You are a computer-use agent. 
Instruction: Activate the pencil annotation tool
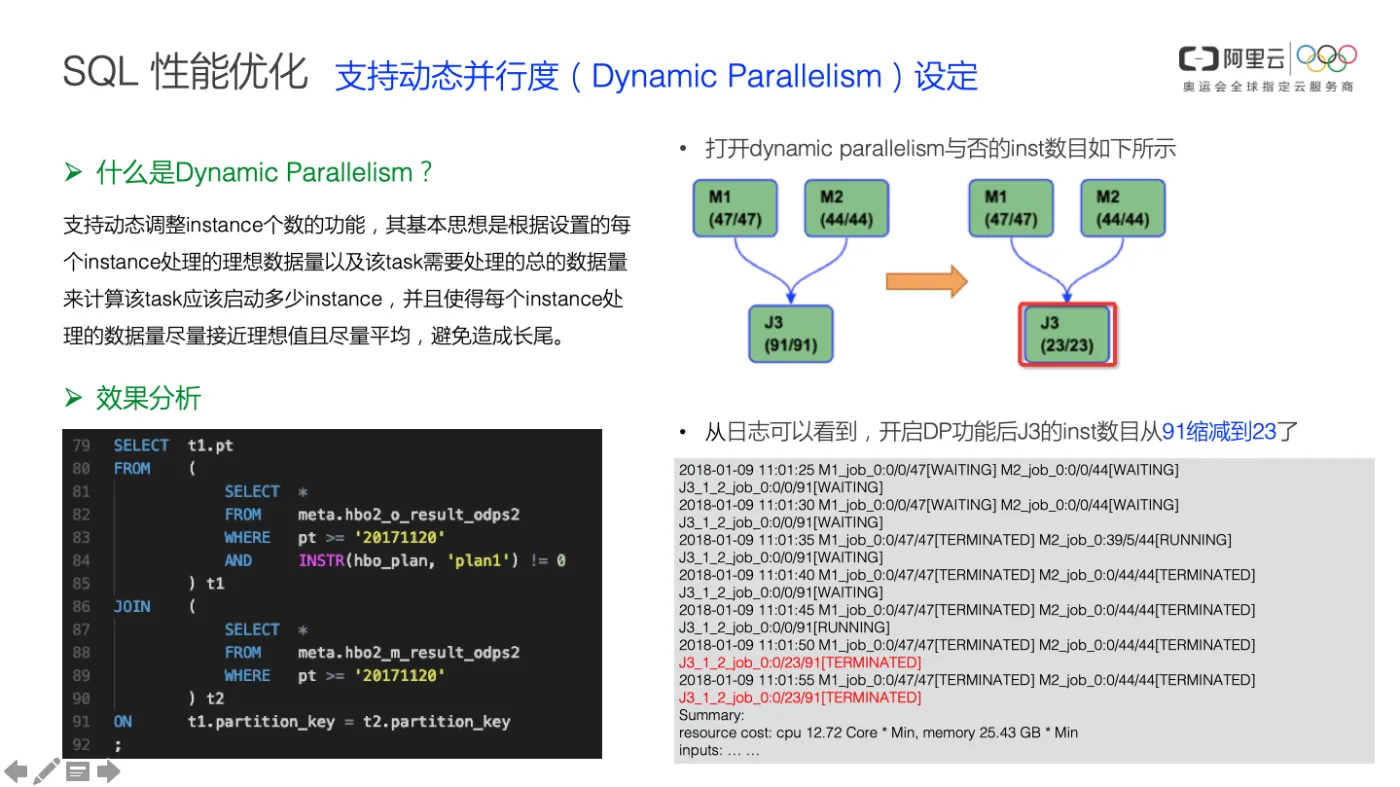[46, 771]
